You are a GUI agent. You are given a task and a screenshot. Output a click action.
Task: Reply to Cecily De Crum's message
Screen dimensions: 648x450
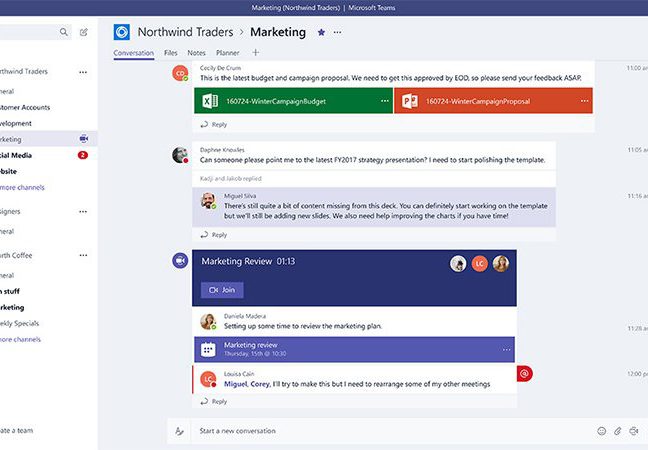(214, 124)
